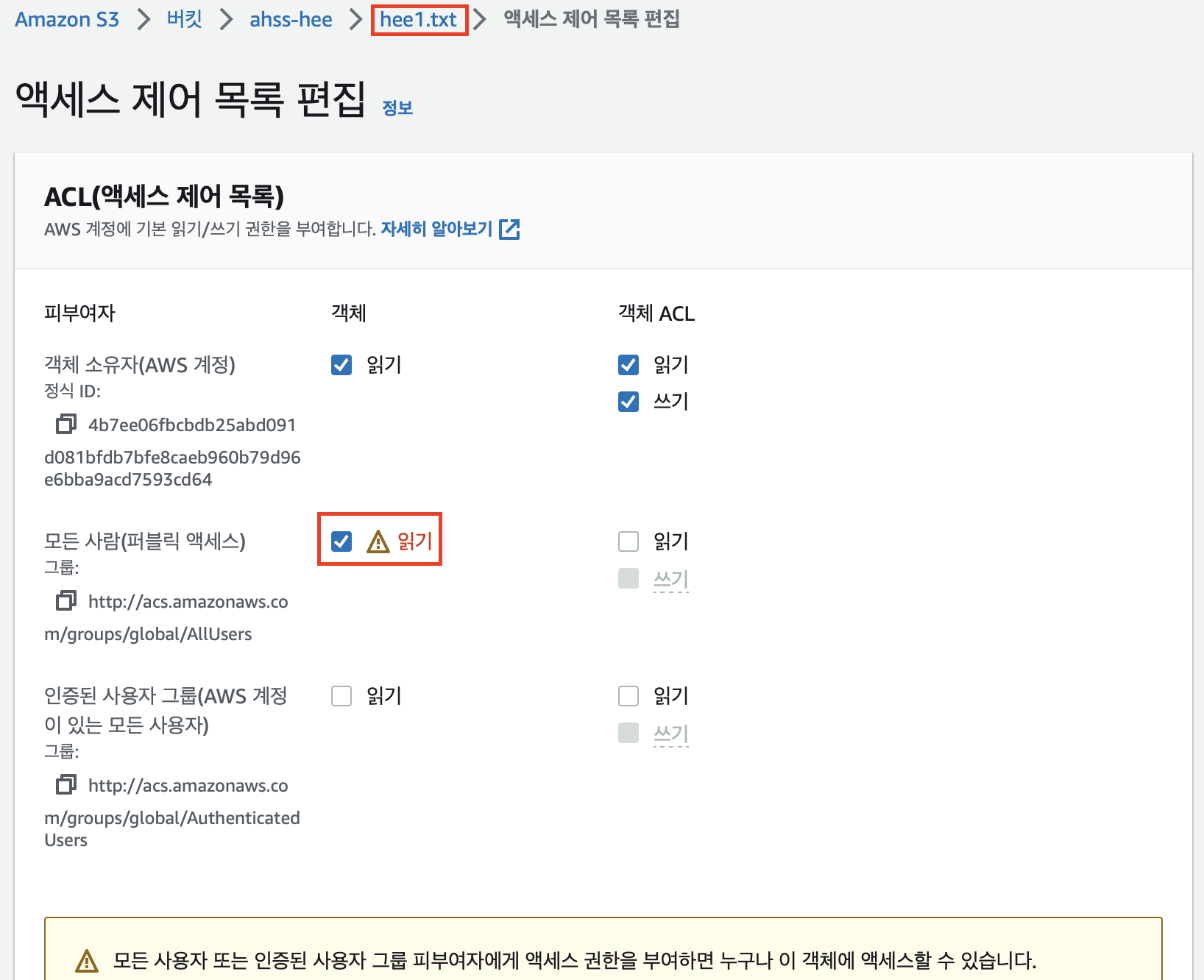Screen dimensions: 1204x980
Task: Click disabled authenticated users 객체 ACL 쓰기 checkbox
Action: tap(628, 733)
